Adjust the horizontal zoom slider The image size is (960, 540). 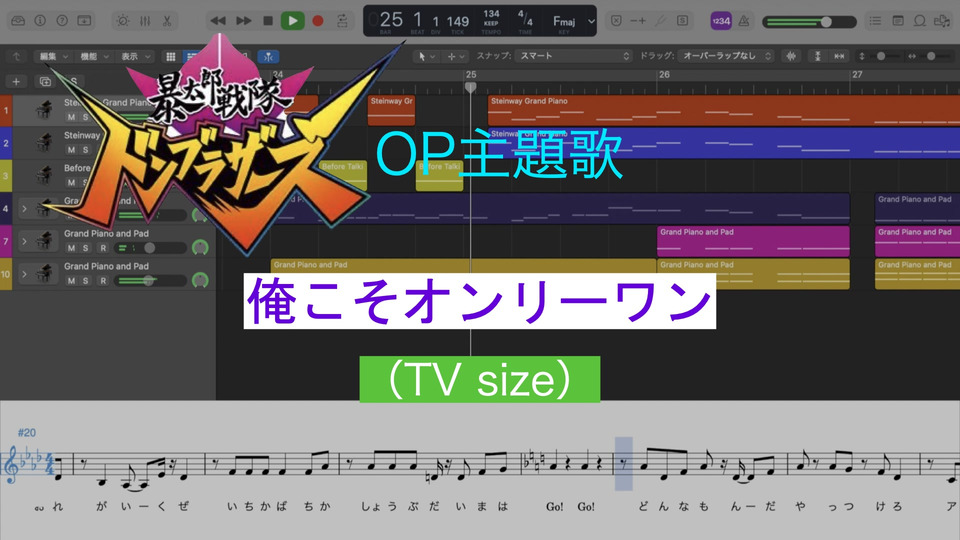click(x=929, y=56)
